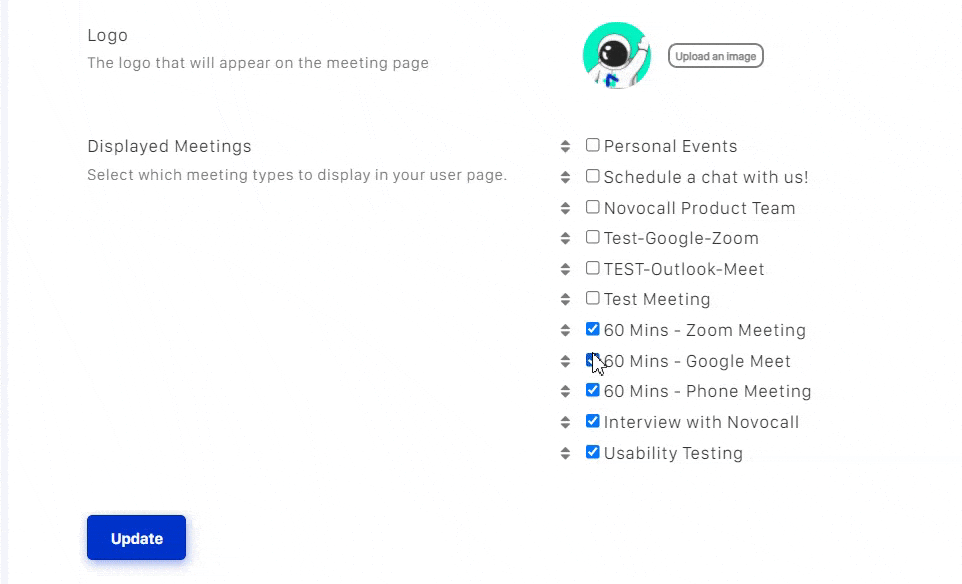The height and width of the screenshot is (584, 962).
Task: Click reorder handle beside Test Meeting
Action: pyautogui.click(x=565, y=299)
